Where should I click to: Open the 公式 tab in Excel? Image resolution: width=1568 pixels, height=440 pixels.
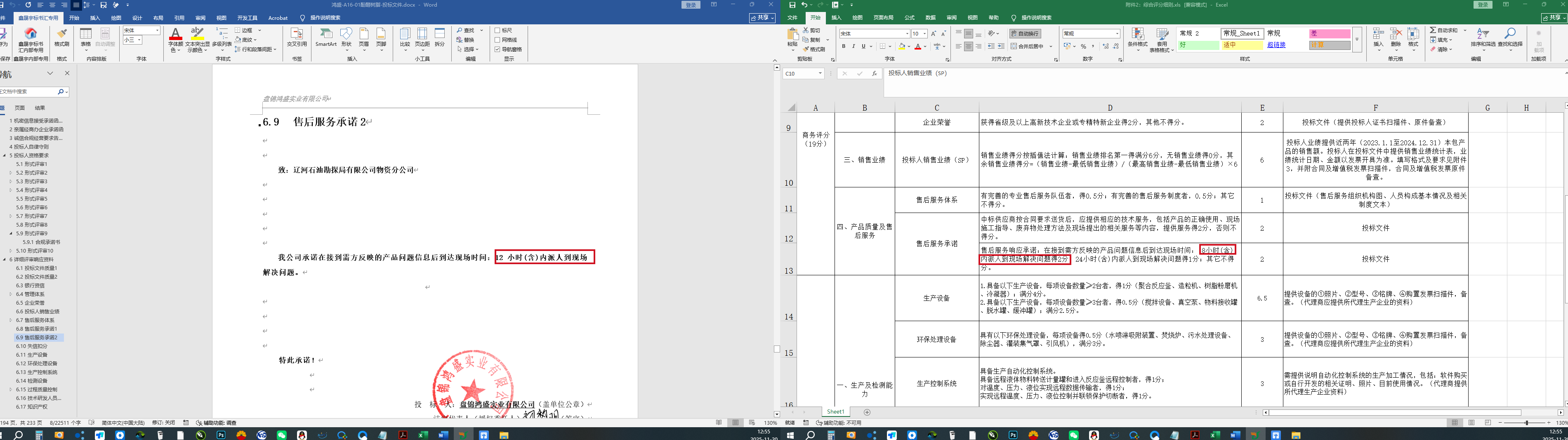click(x=909, y=18)
